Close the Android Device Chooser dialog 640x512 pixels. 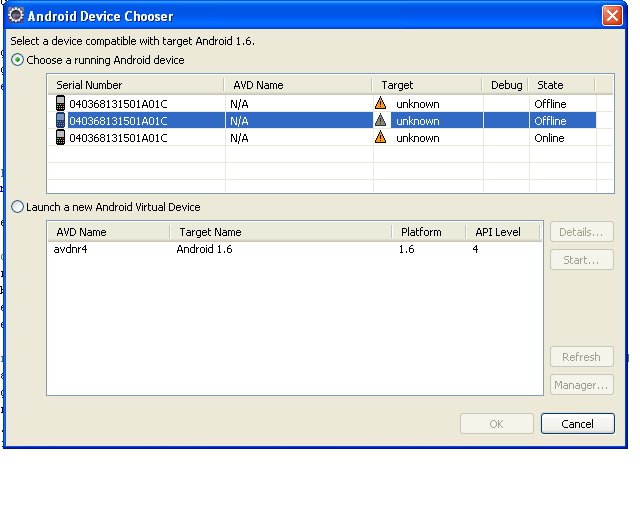tap(612, 16)
